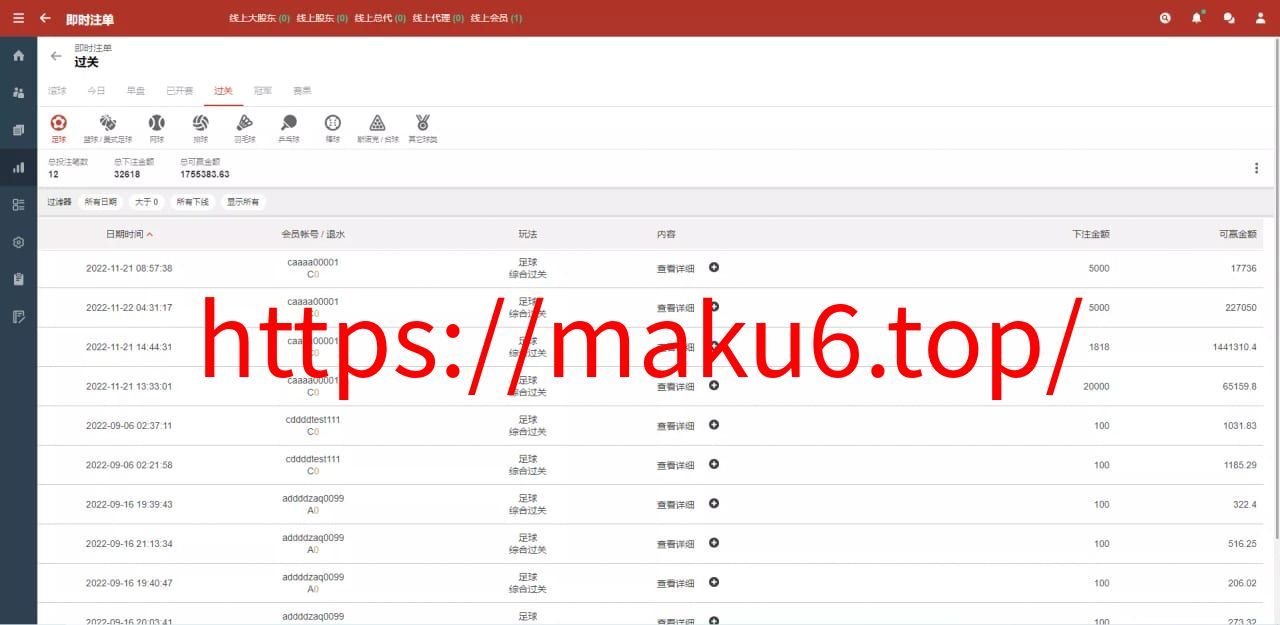The image size is (1280, 625).
Task: Select the 乒乓球 table tennis sport icon
Action: tap(289, 128)
